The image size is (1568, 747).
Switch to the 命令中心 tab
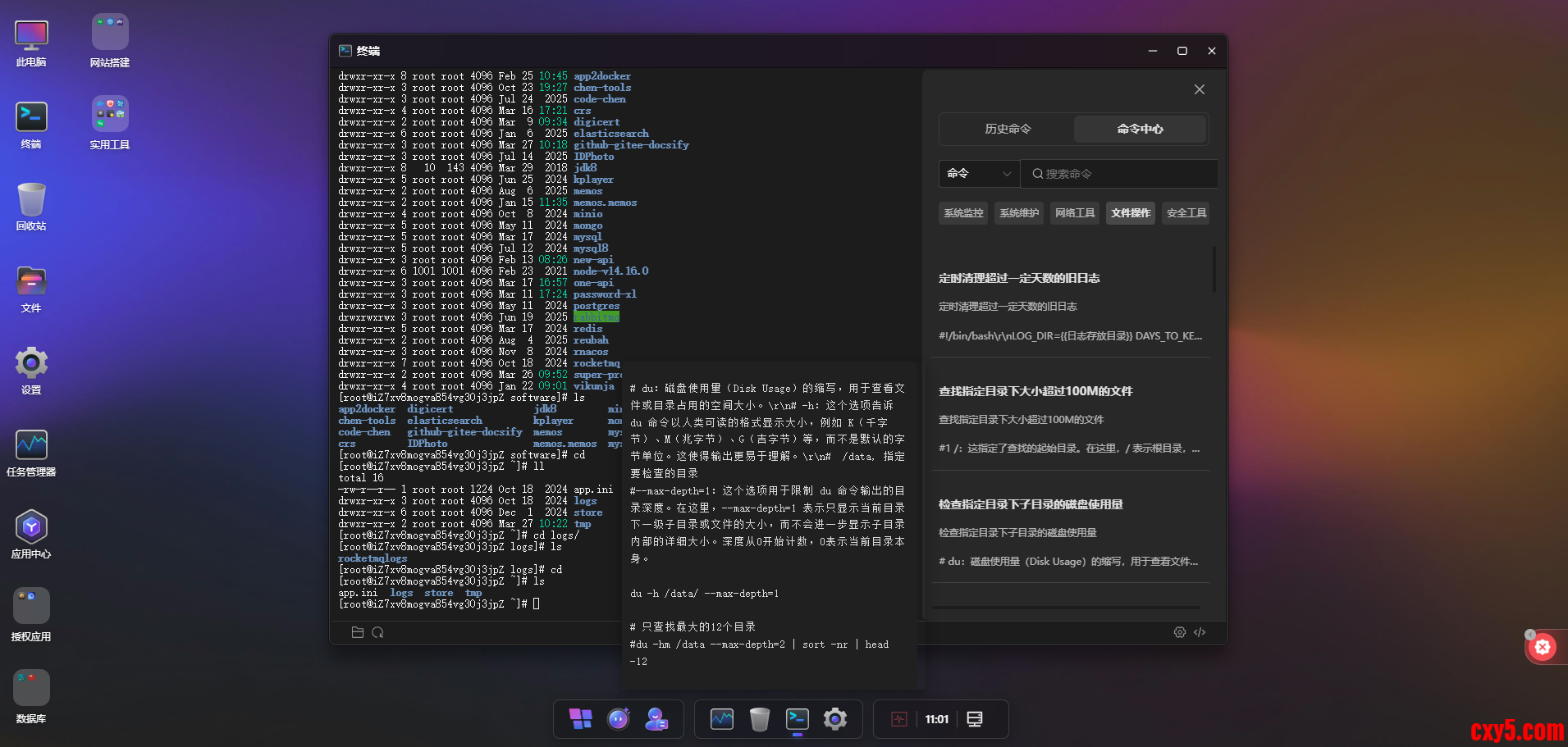[x=1140, y=129]
